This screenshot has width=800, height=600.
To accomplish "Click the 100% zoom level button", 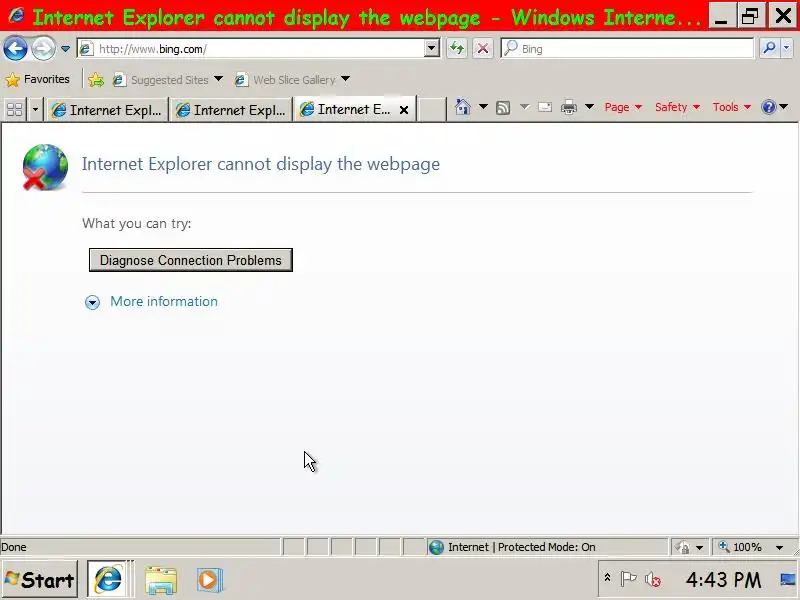I will (x=741, y=547).
